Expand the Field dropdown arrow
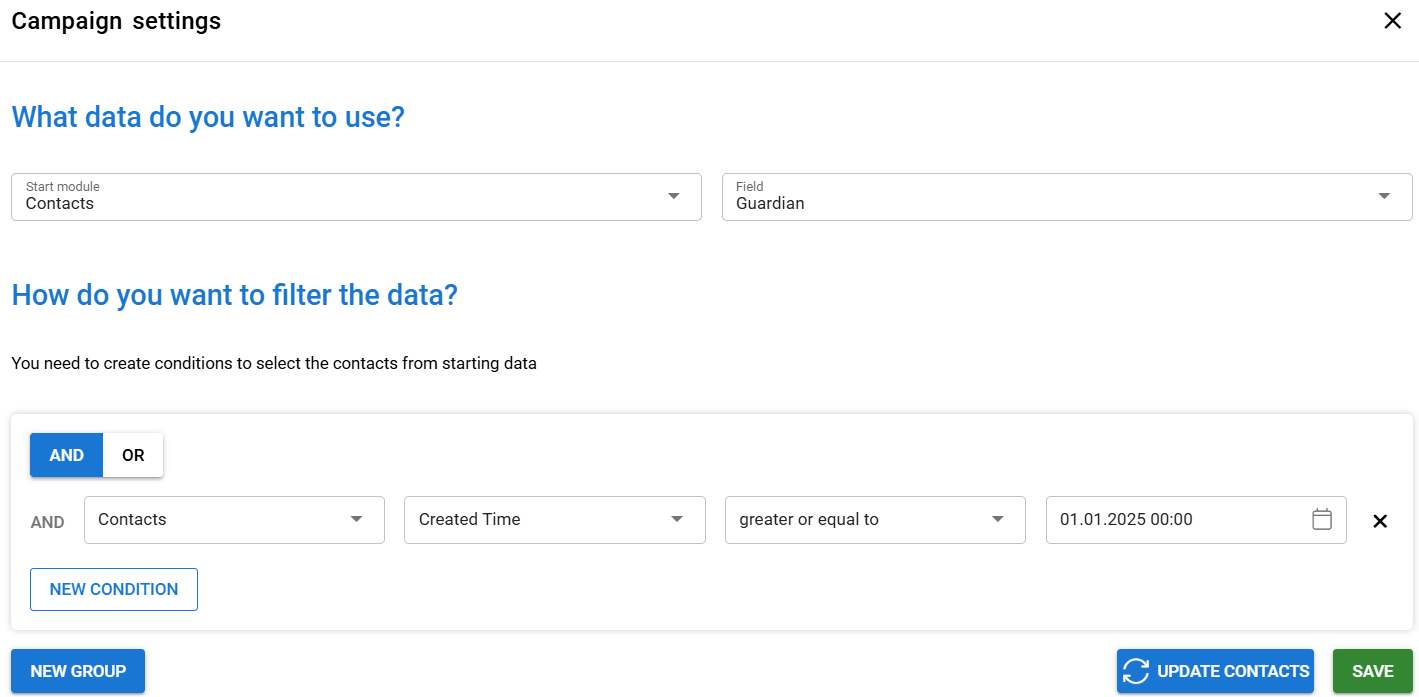This screenshot has width=1419, height=697. coord(1384,196)
